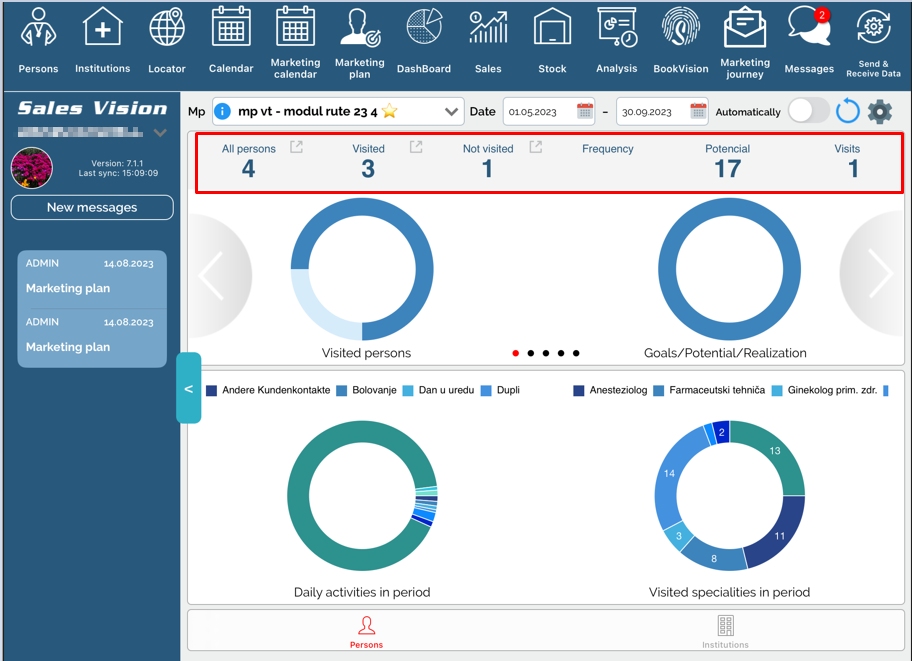Expand the user profile chevron in sidebar
The height and width of the screenshot is (661, 912).
point(160,133)
